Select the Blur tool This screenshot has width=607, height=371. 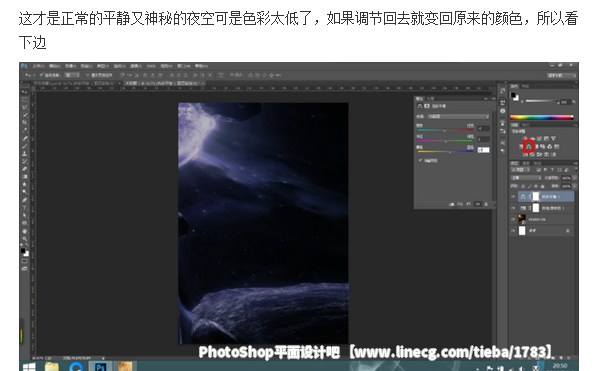(25, 184)
